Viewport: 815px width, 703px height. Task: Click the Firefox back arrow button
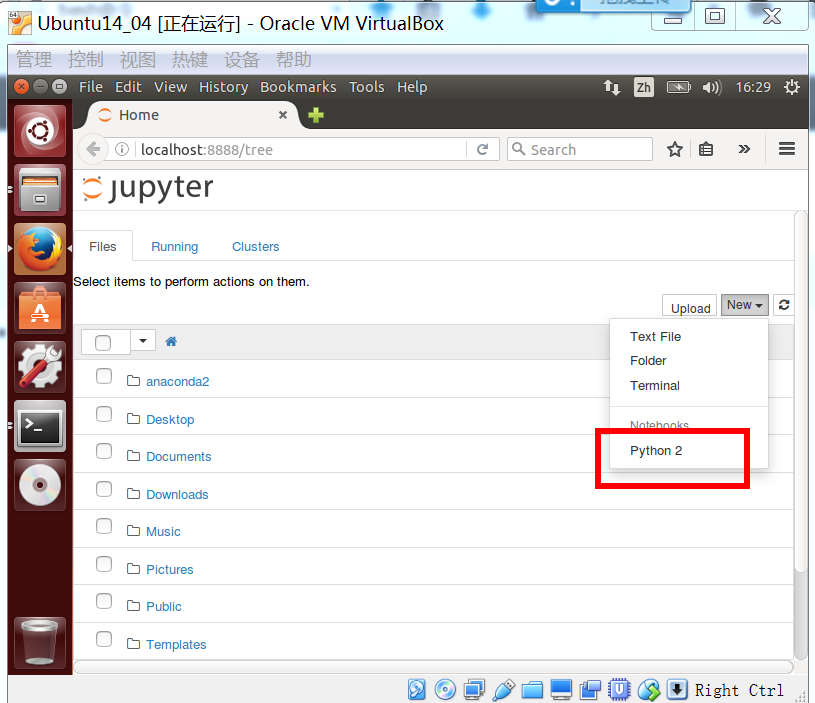93,150
